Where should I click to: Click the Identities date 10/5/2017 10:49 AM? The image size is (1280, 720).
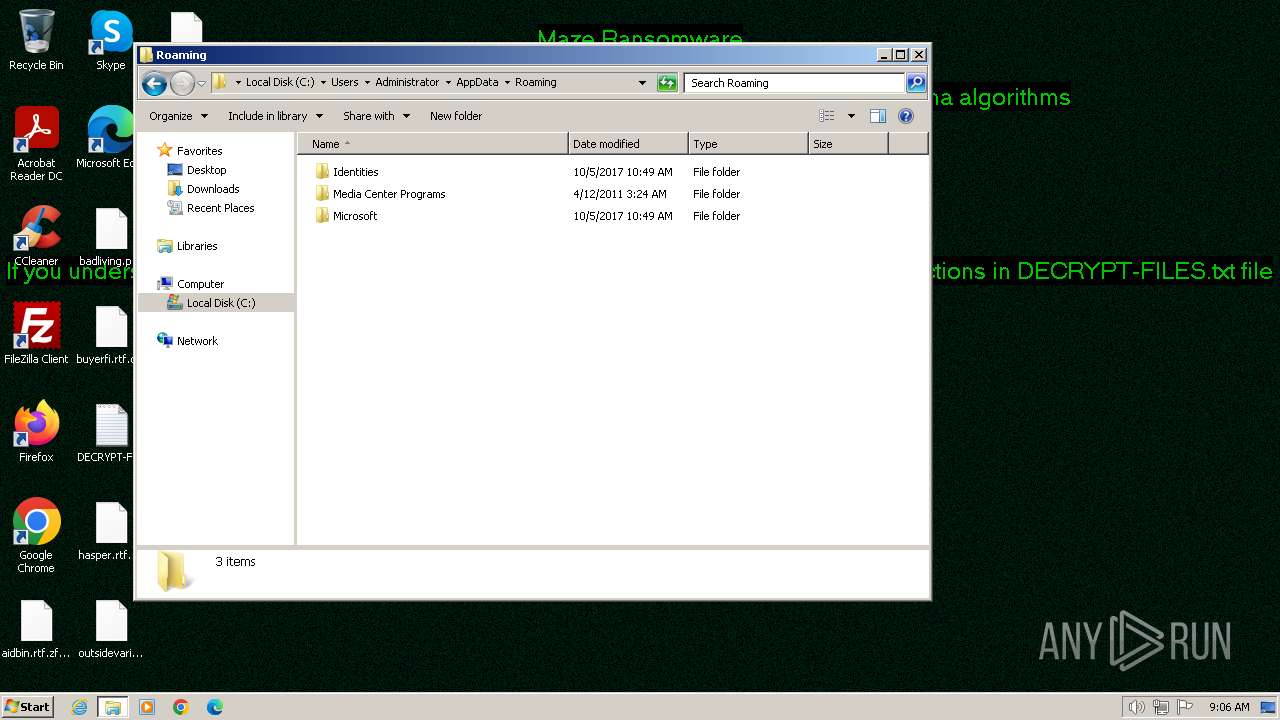click(x=623, y=172)
